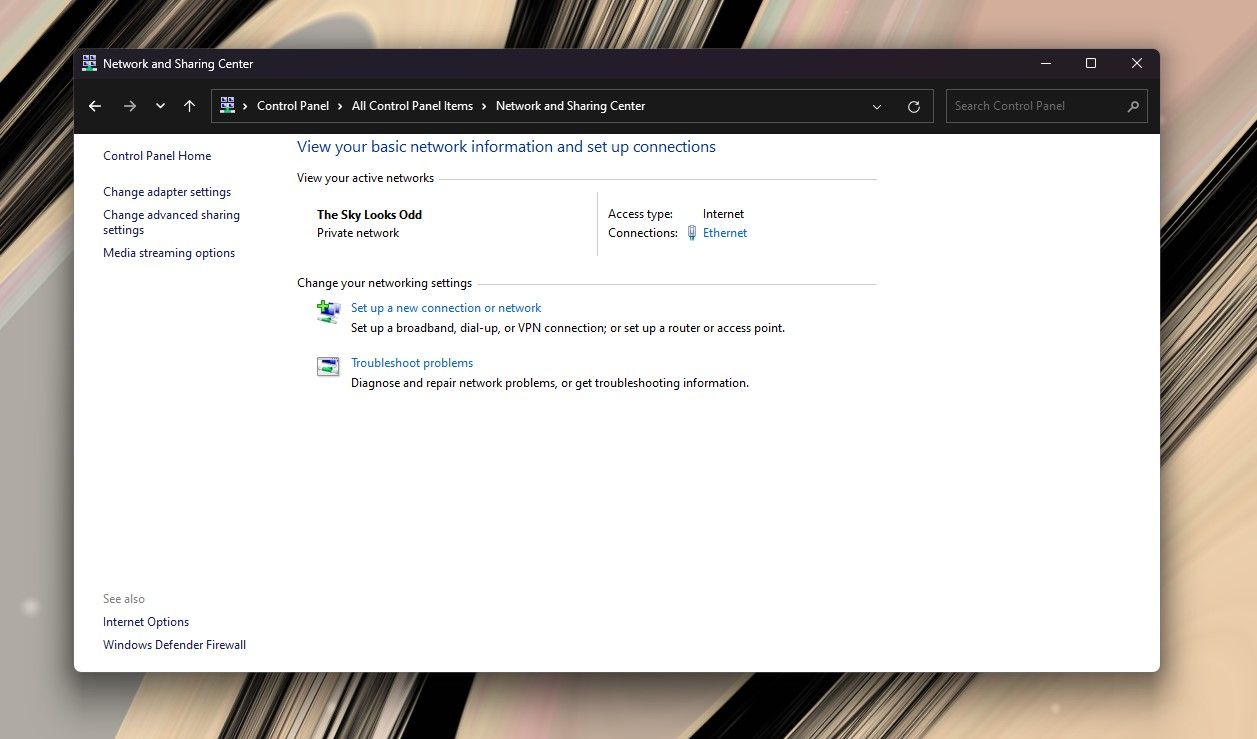The height and width of the screenshot is (739, 1257).
Task: Click the new connection setup icon
Action: click(x=328, y=312)
